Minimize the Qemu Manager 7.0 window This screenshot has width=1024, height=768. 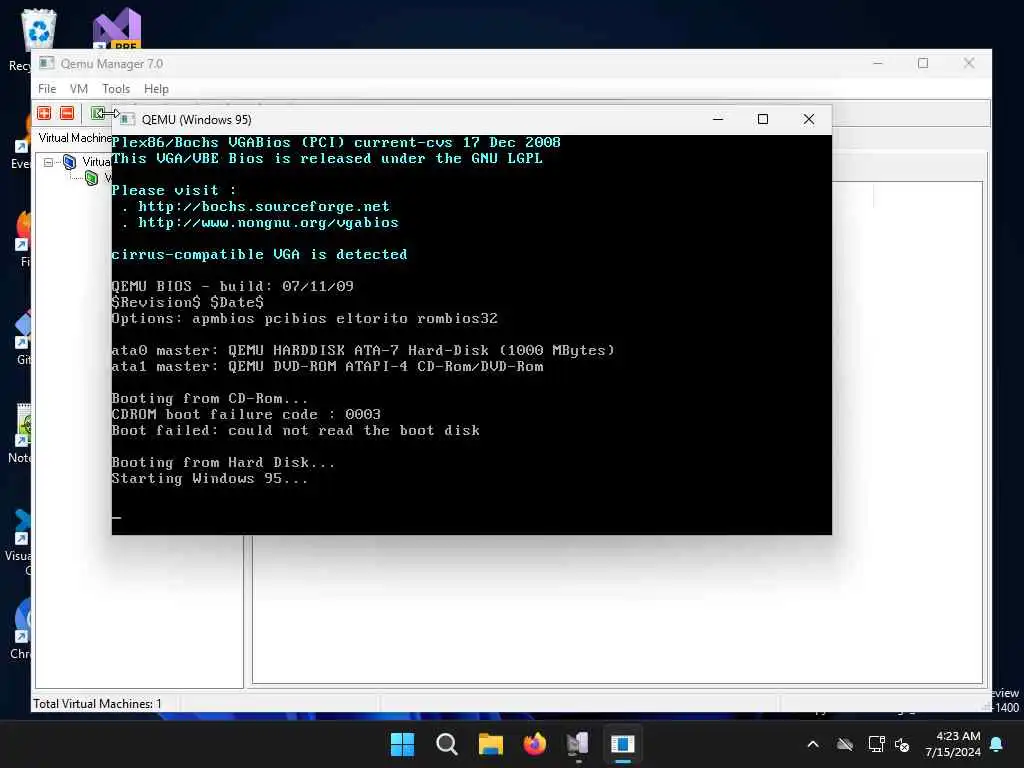pyautogui.click(x=878, y=63)
